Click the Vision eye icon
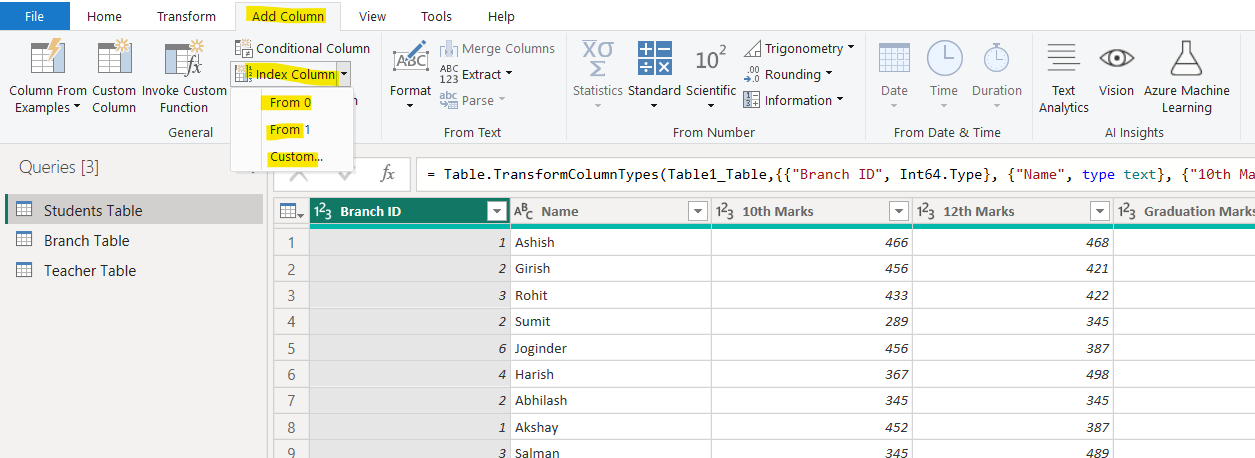 [x=1116, y=58]
